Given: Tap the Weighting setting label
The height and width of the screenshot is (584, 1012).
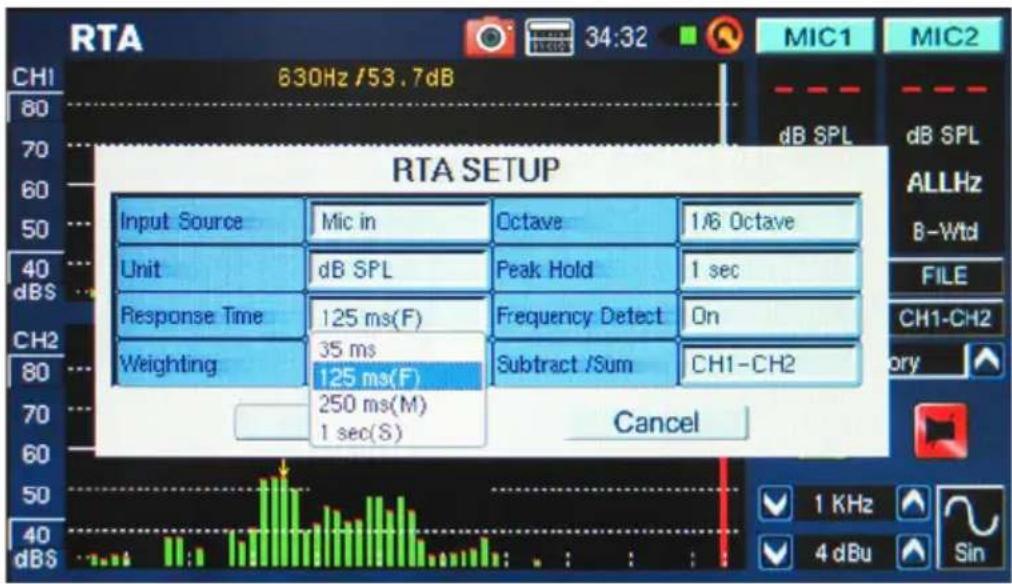Looking at the screenshot, I should (168, 365).
